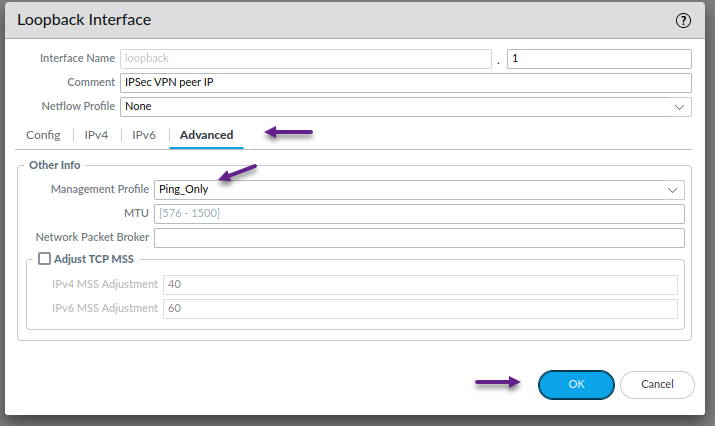Click the IPv6 MSS Adjustment field
715x426 pixels.
(x=420, y=309)
